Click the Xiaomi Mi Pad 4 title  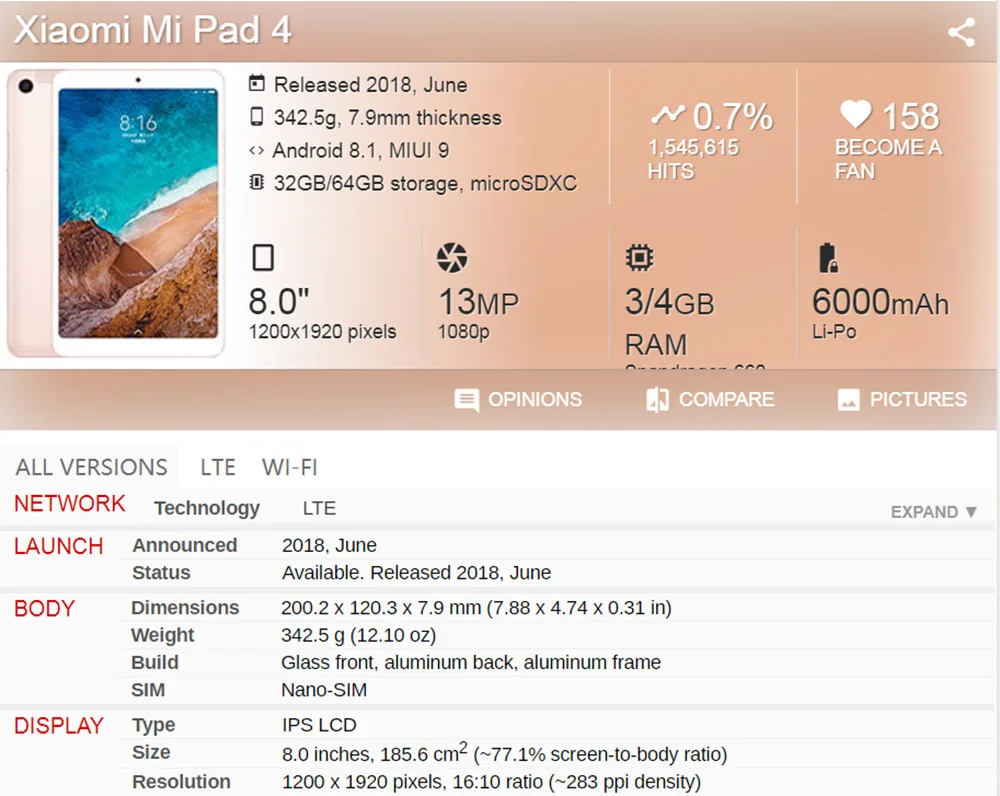(152, 30)
